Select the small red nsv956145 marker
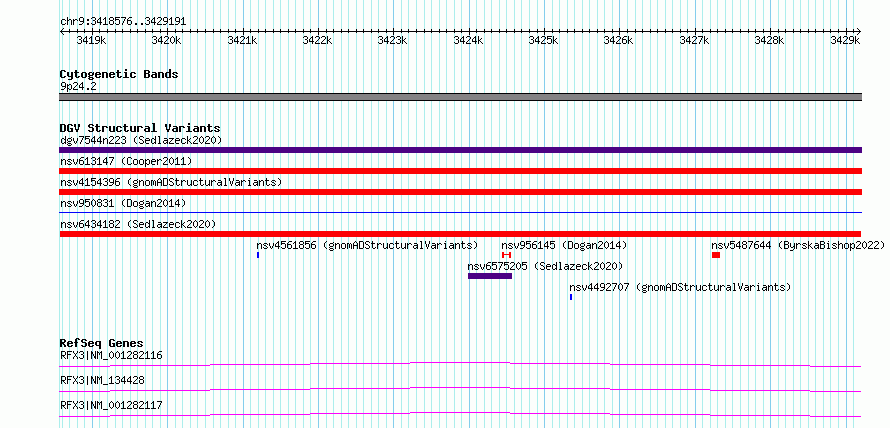Image resolution: width=890 pixels, height=428 pixels. click(506, 255)
